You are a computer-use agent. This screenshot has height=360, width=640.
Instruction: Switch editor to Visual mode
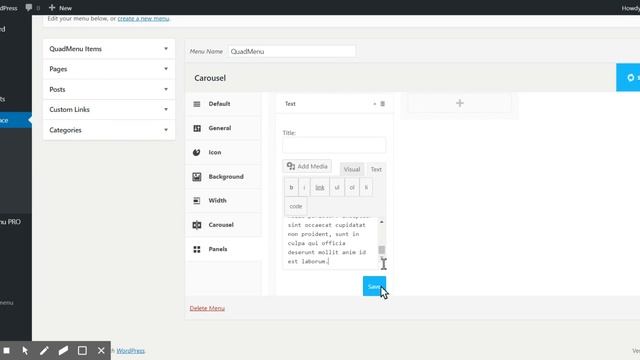click(x=352, y=169)
